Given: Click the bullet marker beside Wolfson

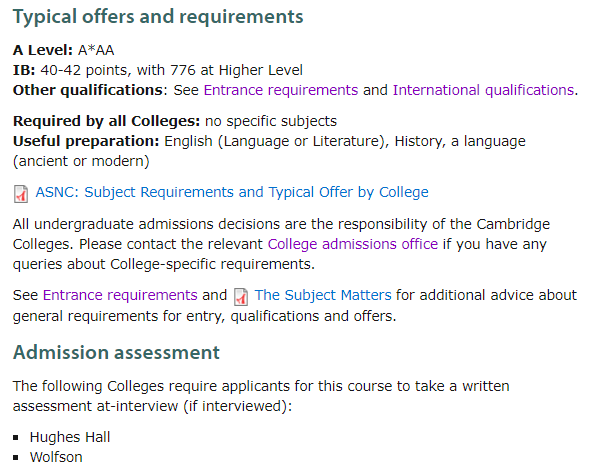Looking at the screenshot, I should click(16, 458).
